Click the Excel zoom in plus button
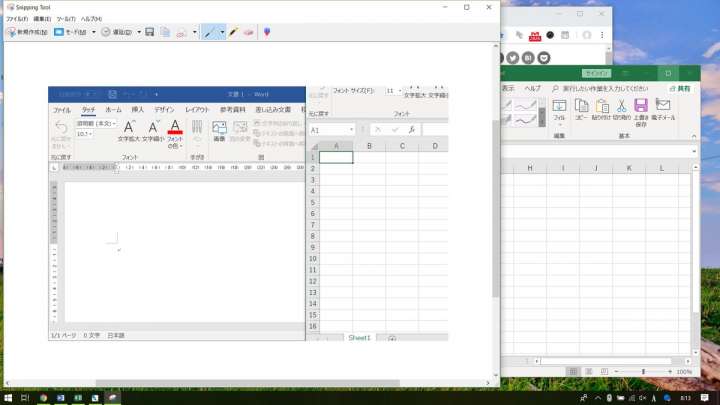This screenshot has height=405, width=720. point(670,371)
